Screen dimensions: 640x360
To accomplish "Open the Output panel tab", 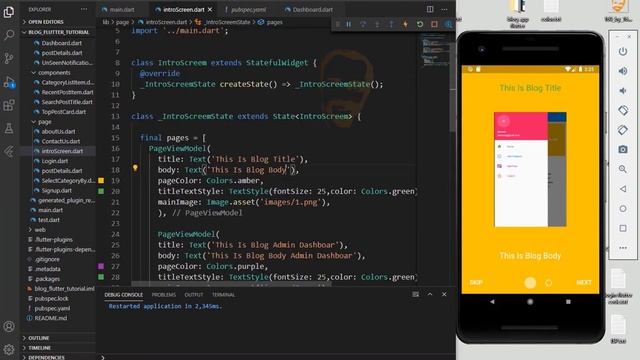I will [x=194, y=295].
